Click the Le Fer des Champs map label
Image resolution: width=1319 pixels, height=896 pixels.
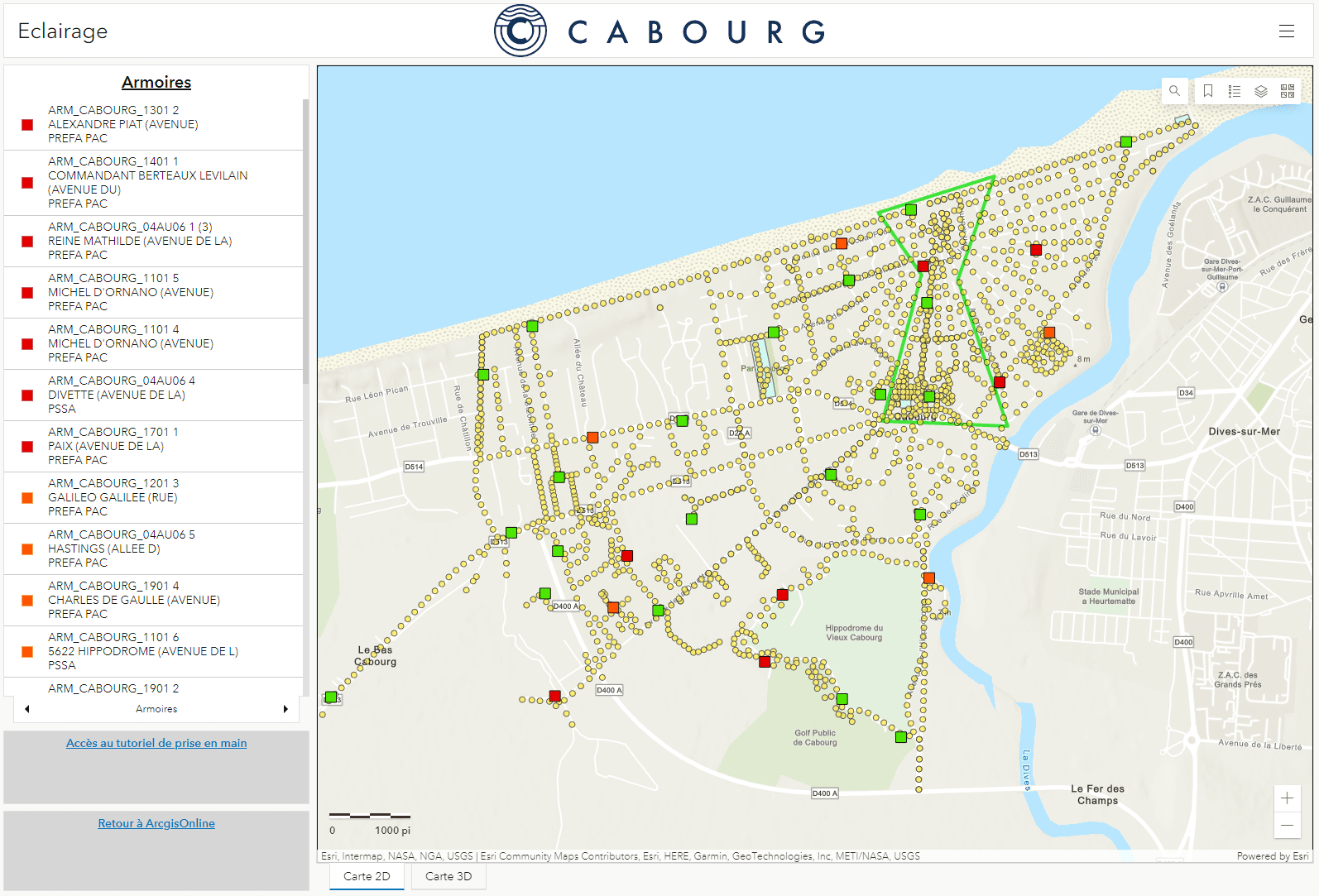click(x=1097, y=795)
